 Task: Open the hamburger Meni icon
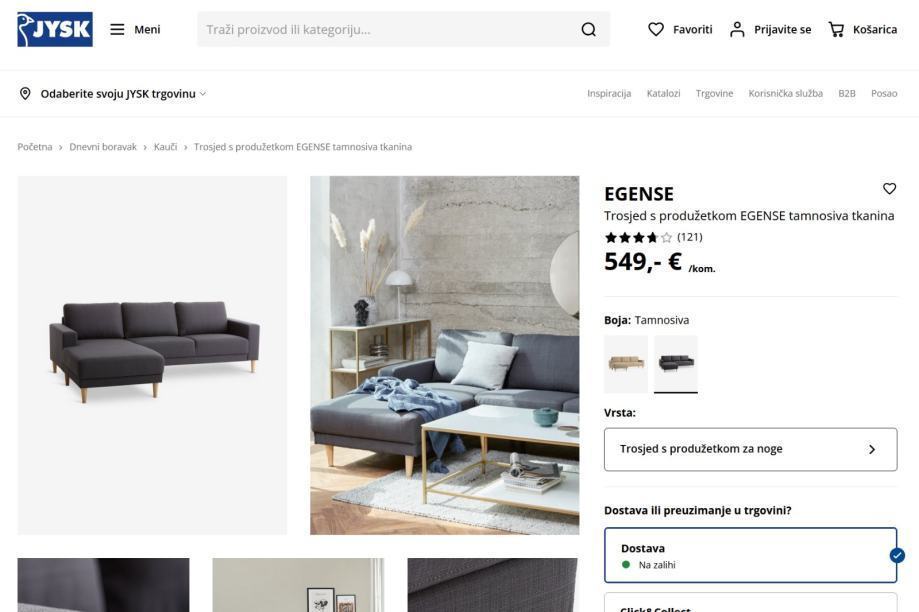(x=117, y=29)
